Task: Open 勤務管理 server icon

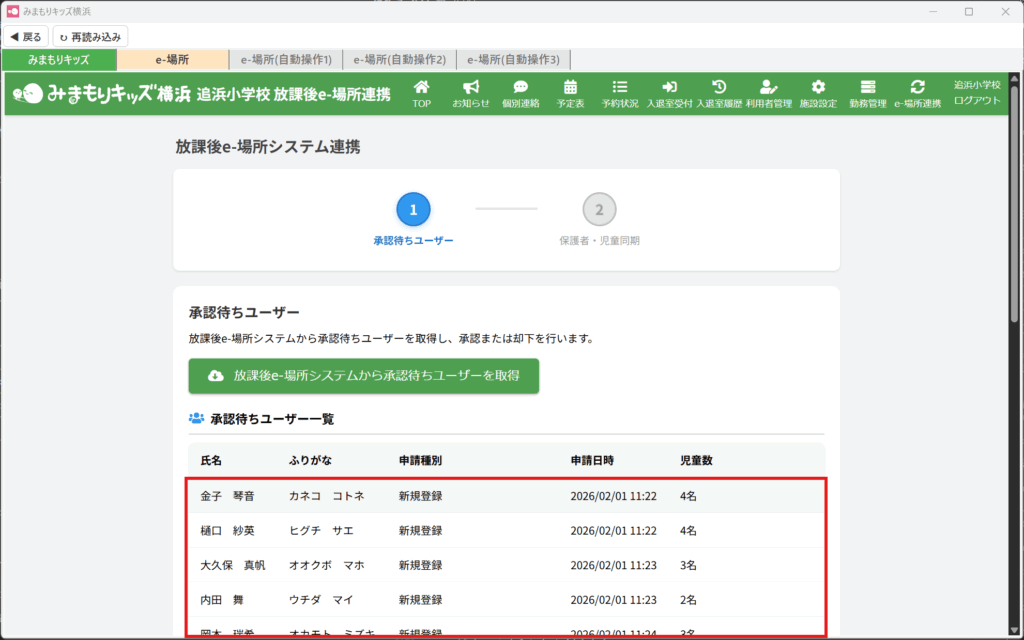Action: [867, 87]
